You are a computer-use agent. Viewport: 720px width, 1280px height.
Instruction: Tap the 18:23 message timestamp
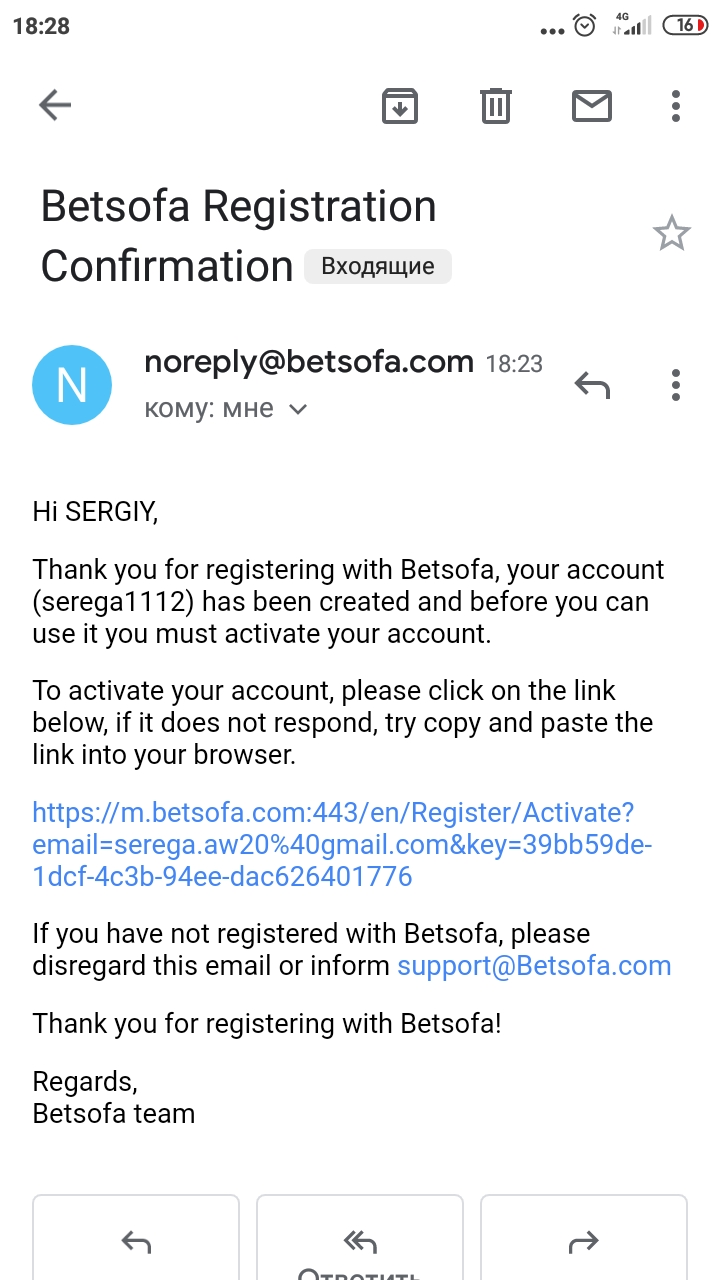[x=514, y=364]
